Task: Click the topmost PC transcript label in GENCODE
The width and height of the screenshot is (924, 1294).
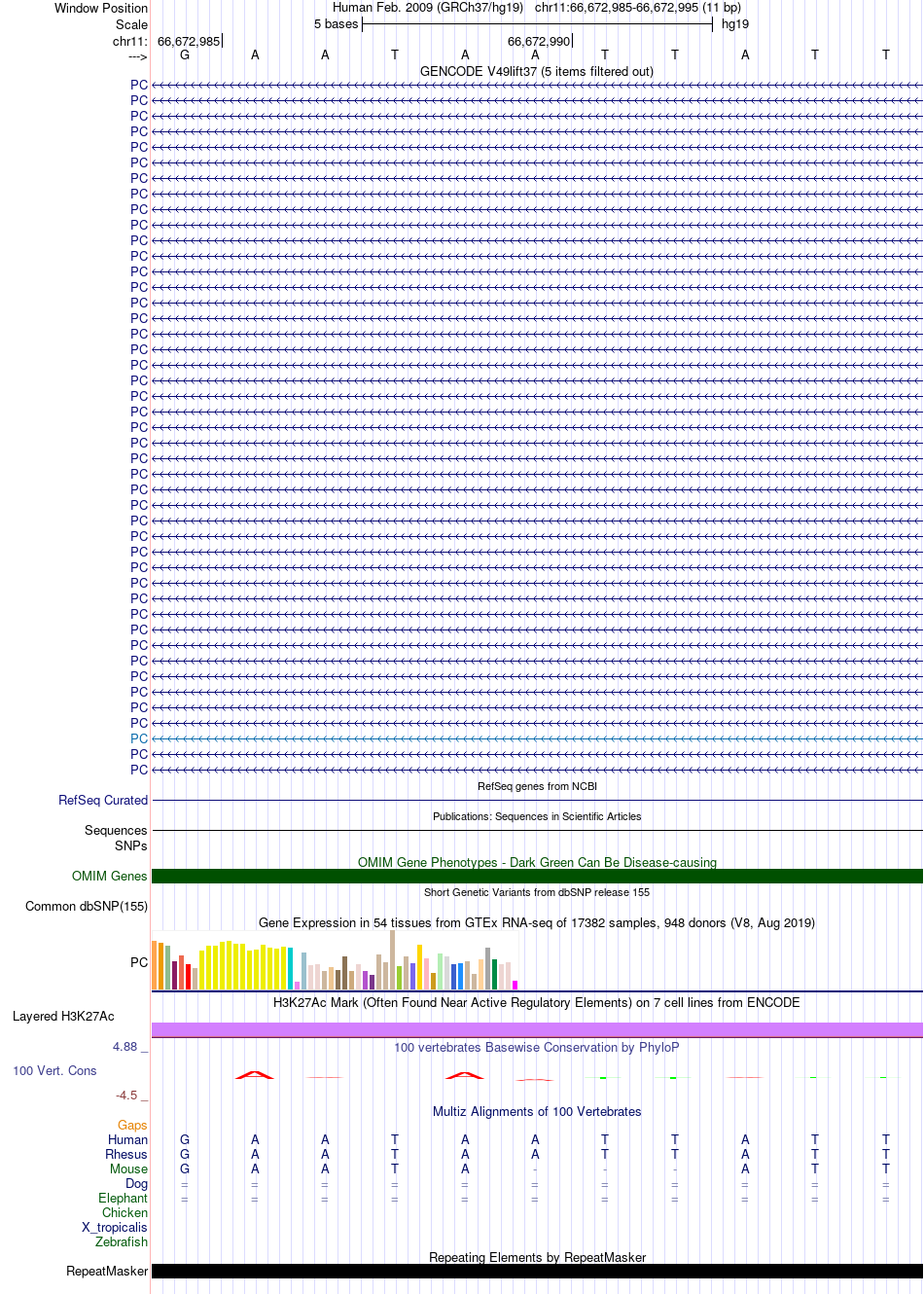Action: coord(139,85)
